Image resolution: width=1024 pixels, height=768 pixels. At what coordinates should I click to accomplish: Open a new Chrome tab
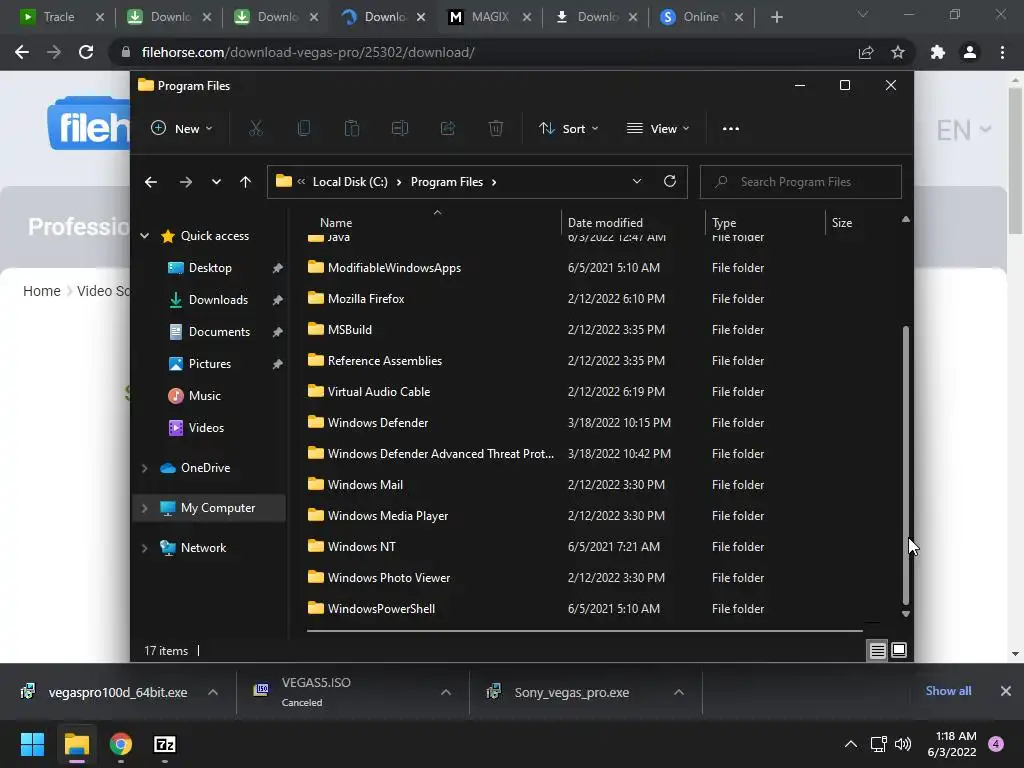776,17
